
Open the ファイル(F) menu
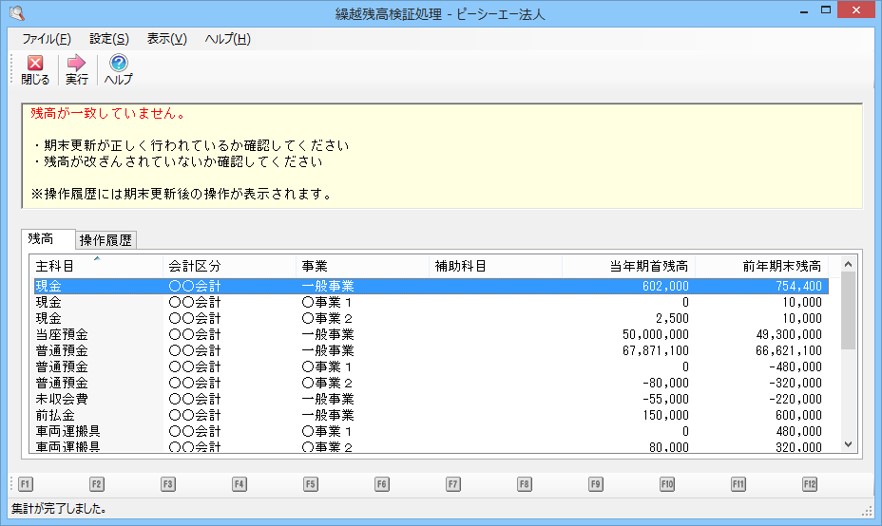(x=46, y=39)
